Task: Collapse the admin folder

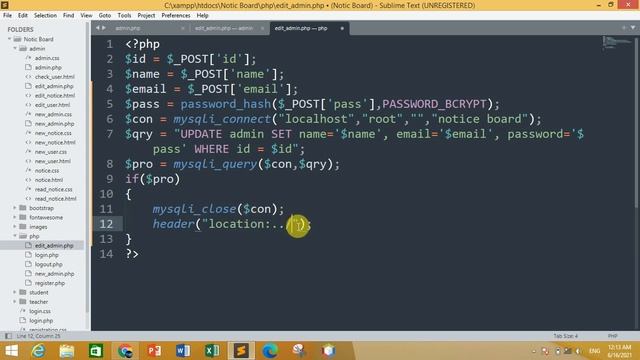Action: (15, 49)
